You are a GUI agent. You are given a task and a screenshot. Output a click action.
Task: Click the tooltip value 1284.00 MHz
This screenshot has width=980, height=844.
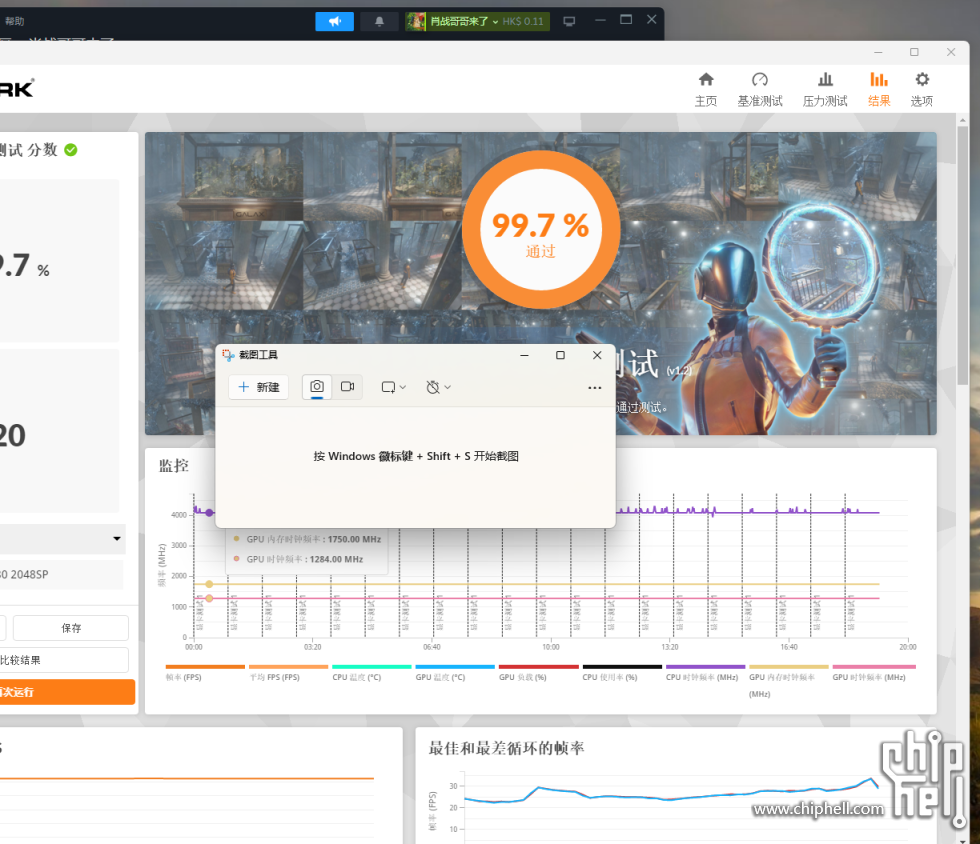coord(336,559)
